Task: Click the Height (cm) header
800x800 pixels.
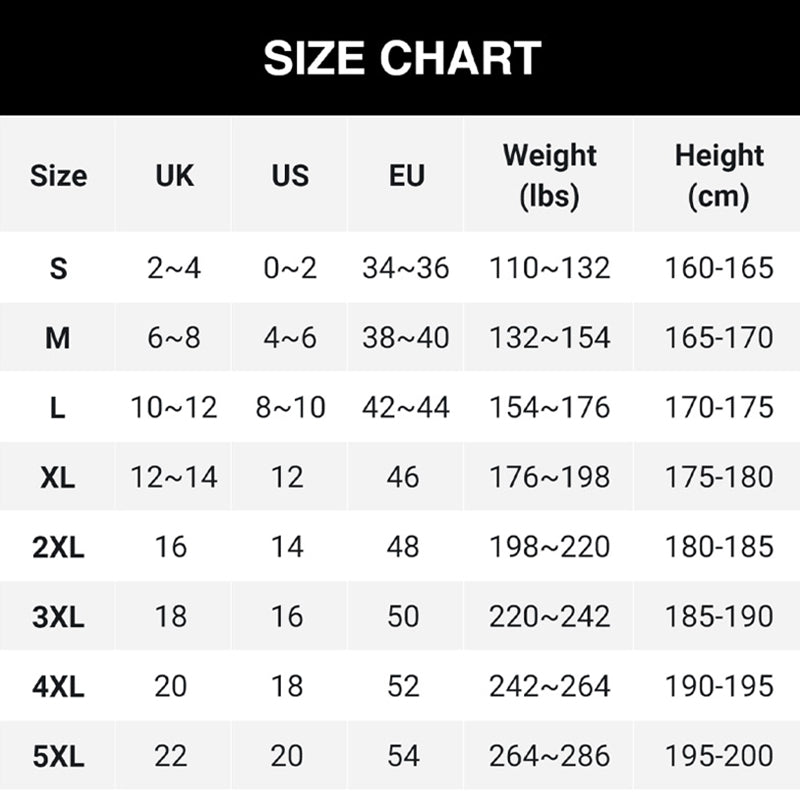Action: (719, 175)
